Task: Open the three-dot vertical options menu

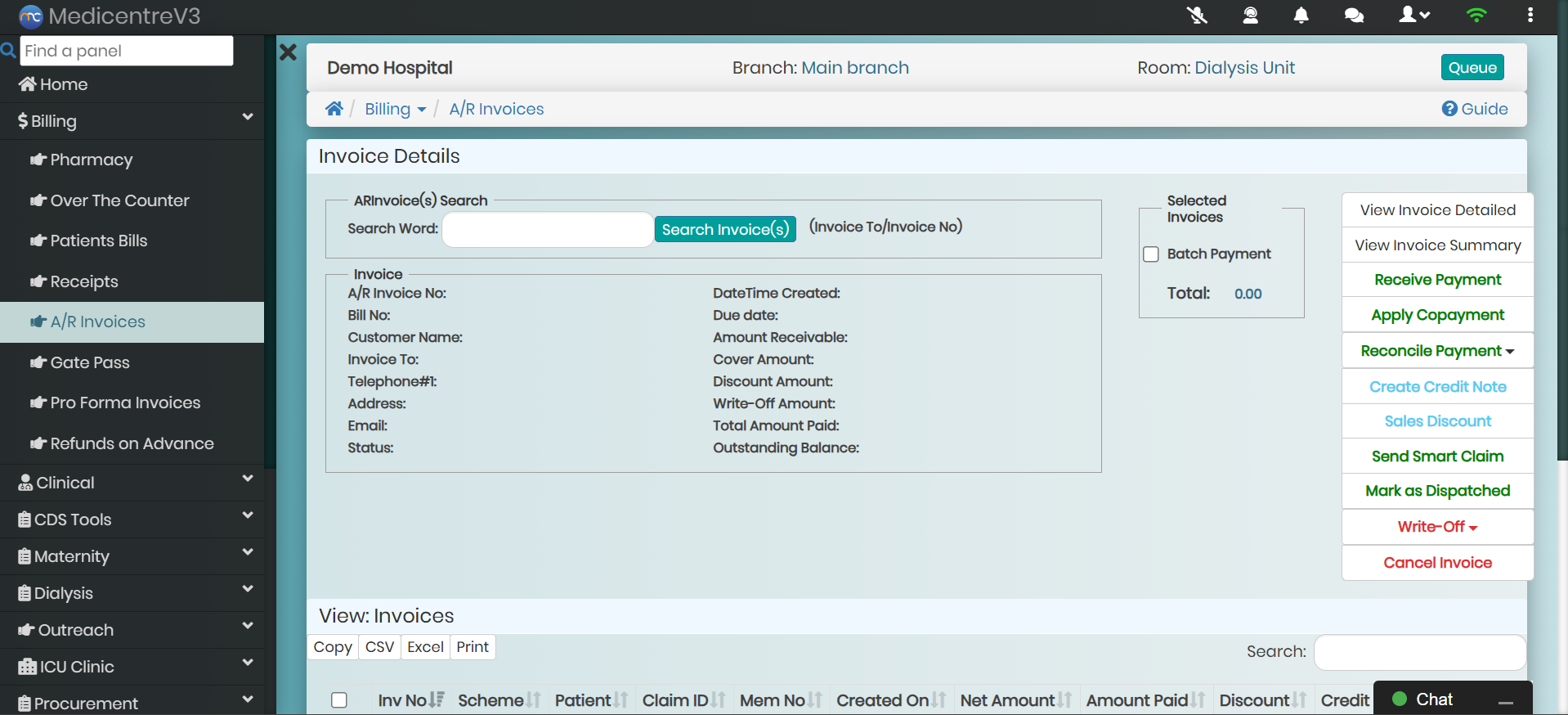Action: [x=1530, y=16]
